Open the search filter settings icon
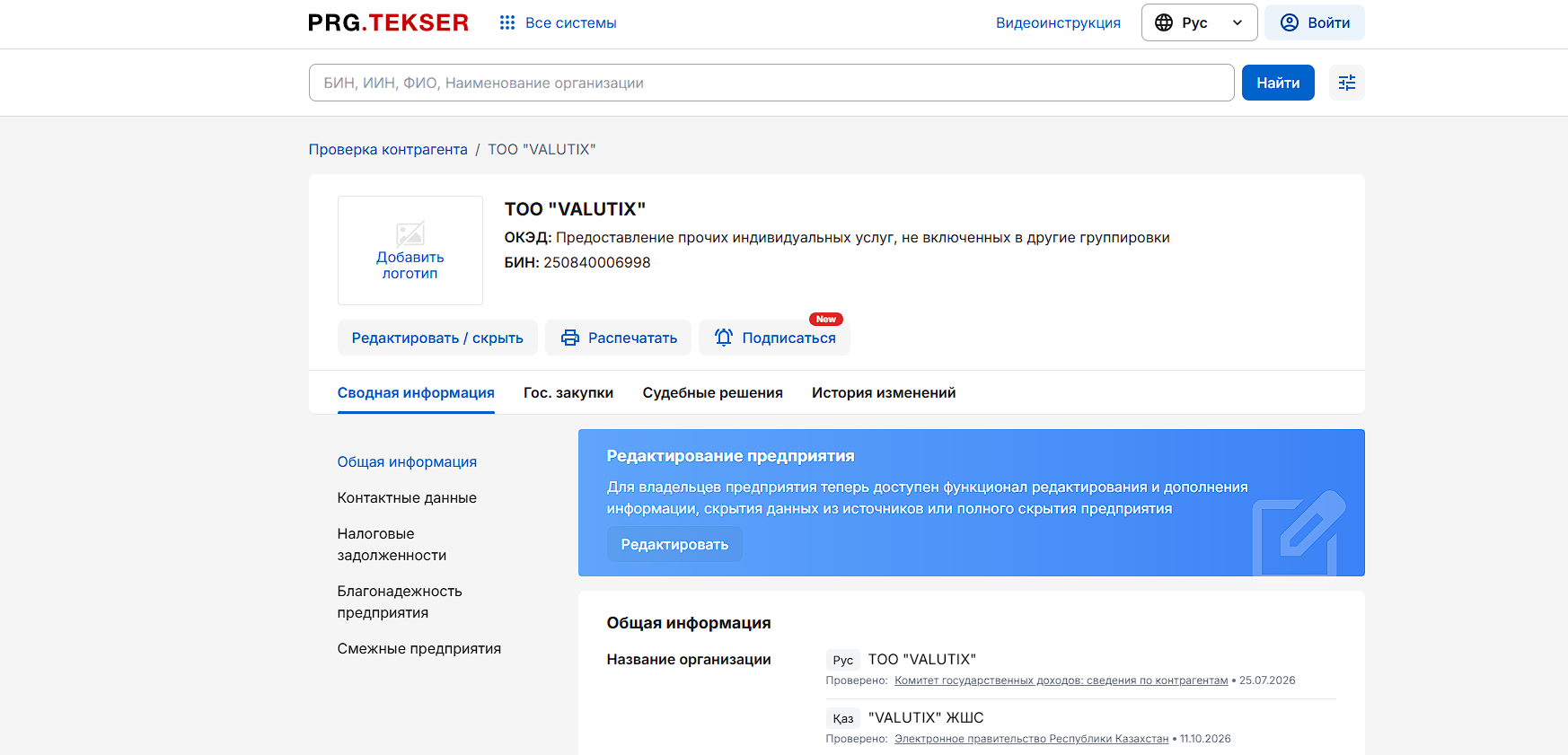This screenshot has width=1568, height=755. tap(1347, 83)
